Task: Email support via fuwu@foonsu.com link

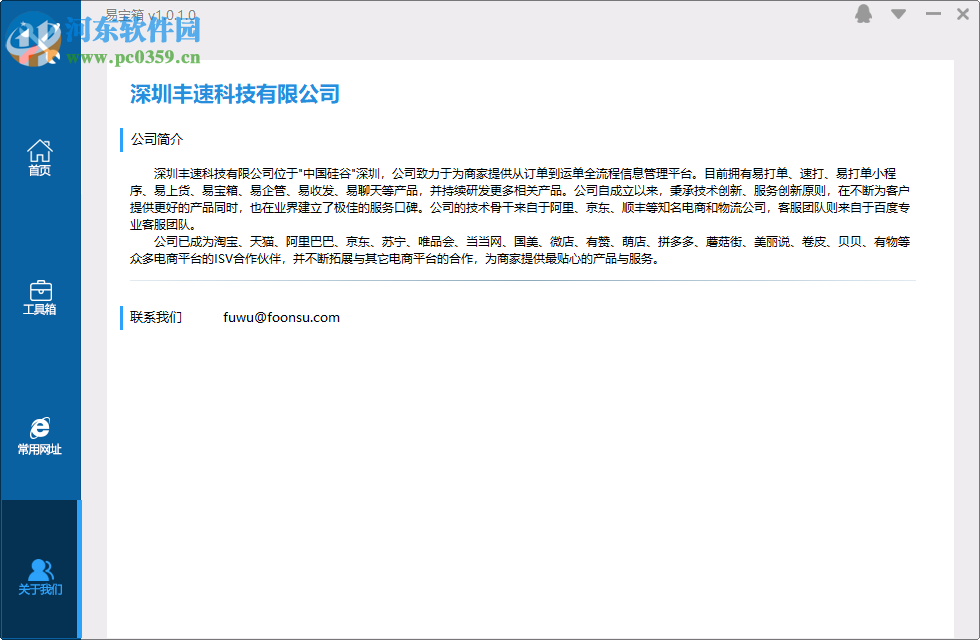Action: tap(280, 317)
